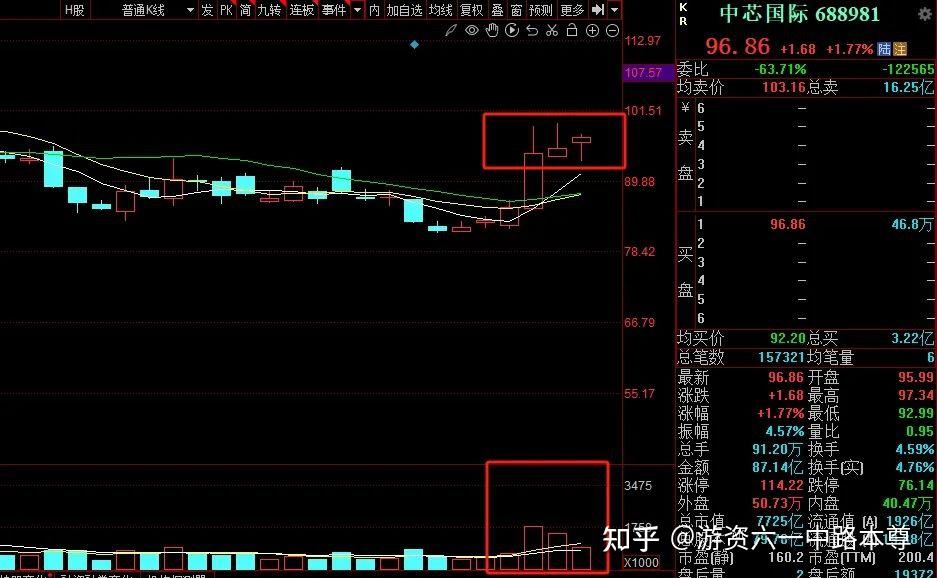
Task: Click the 市盈(静) value 160.2
Action: coord(786,557)
